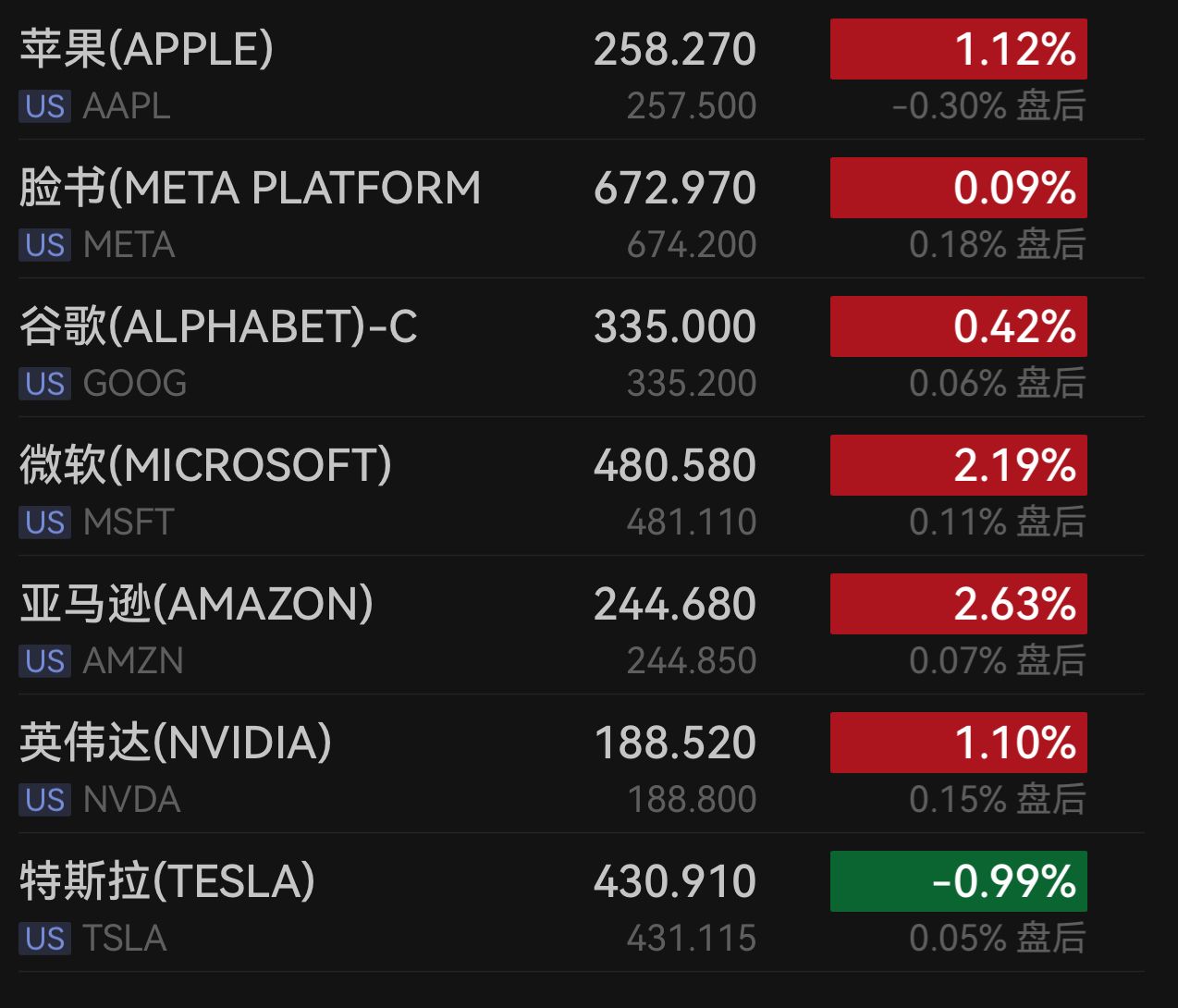
Task: Tap the US badge next to META
Action: coord(44,245)
